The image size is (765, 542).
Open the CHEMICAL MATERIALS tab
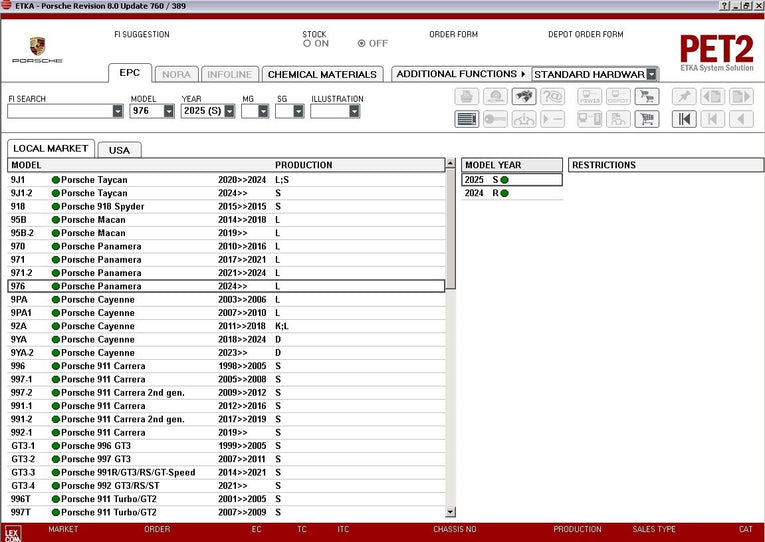pos(322,74)
